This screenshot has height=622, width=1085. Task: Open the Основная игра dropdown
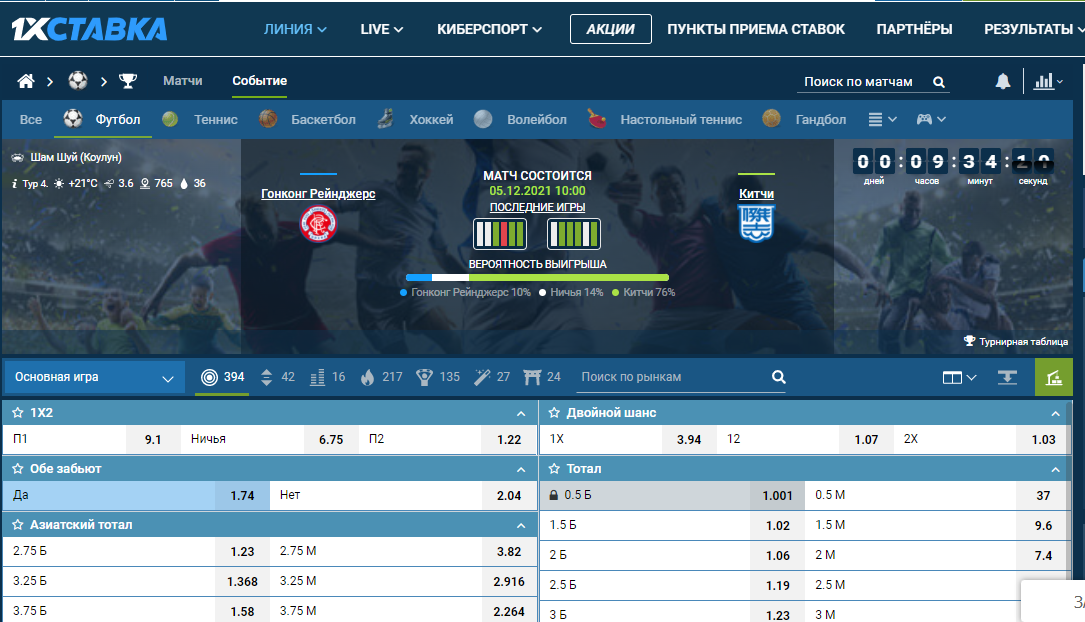(x=94, y=378)
